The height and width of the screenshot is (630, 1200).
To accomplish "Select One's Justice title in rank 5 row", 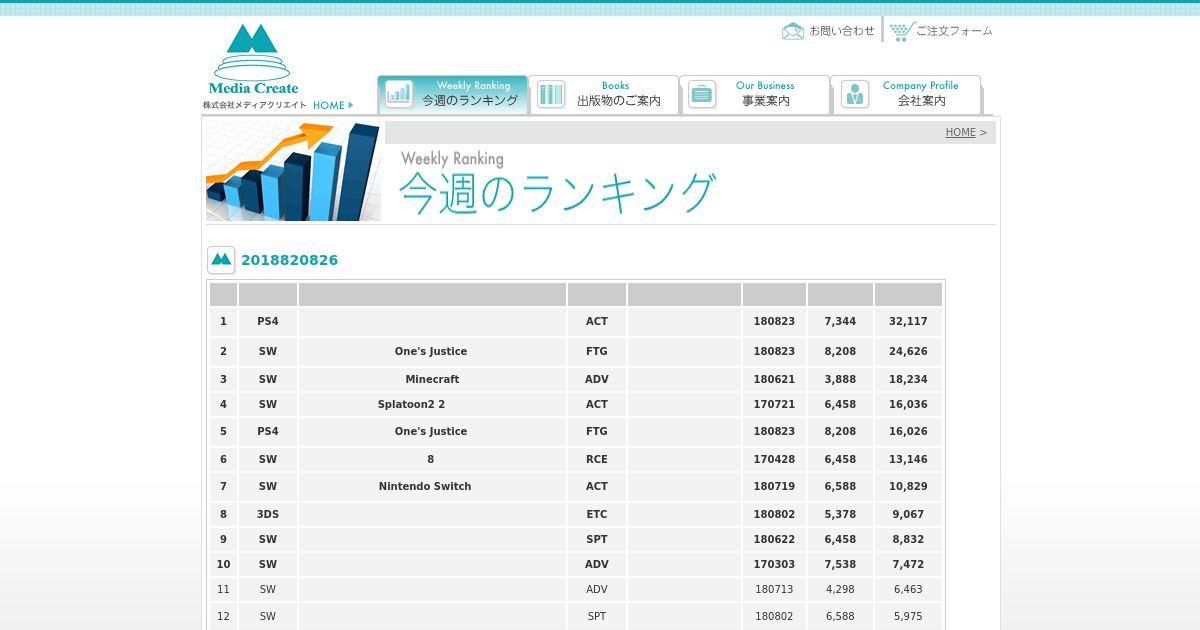I will pos(431,431).
